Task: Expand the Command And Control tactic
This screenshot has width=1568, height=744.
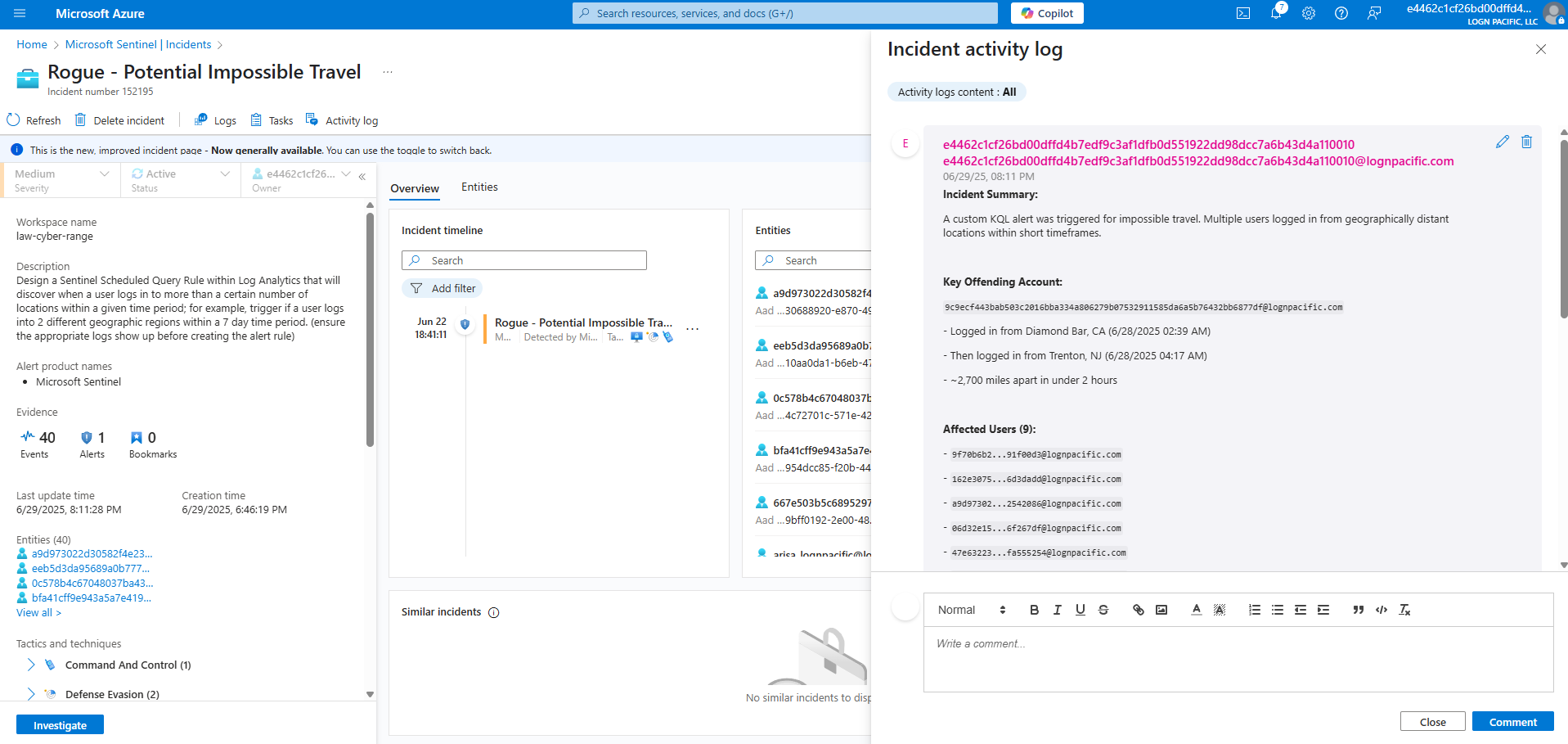Action: [x=31, y=665]
